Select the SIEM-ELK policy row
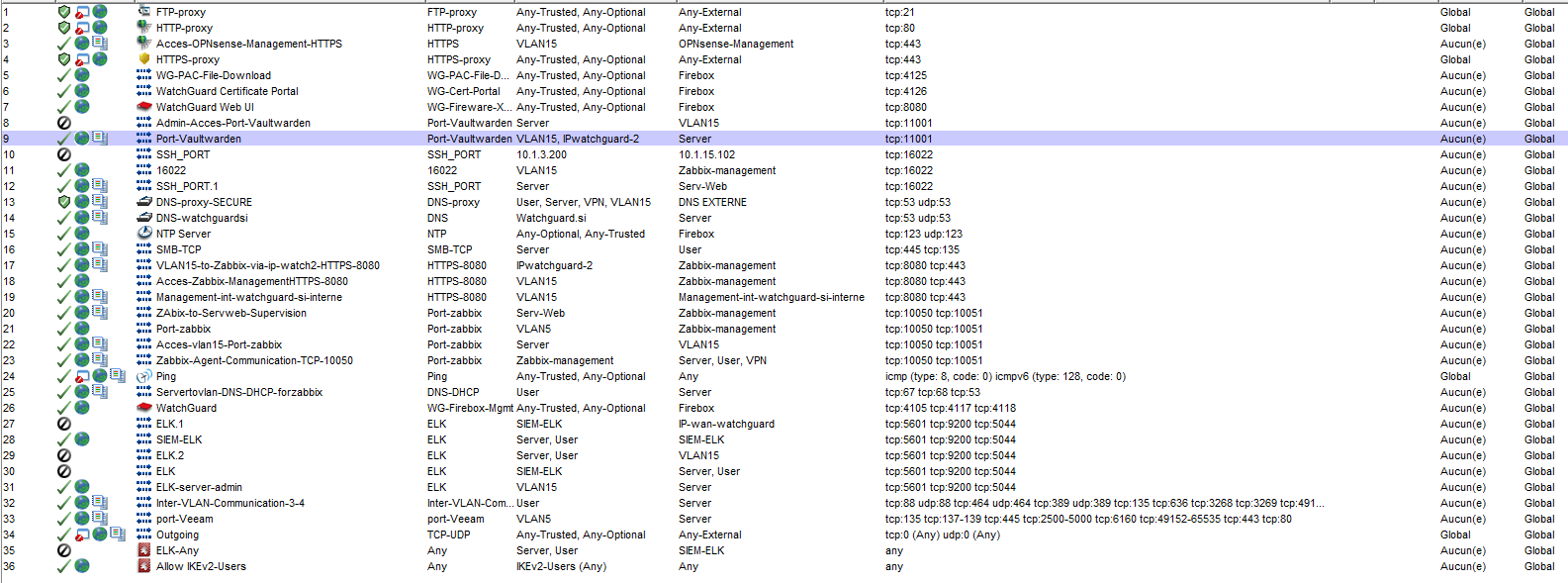1568x583 pixels. (784, 439)
